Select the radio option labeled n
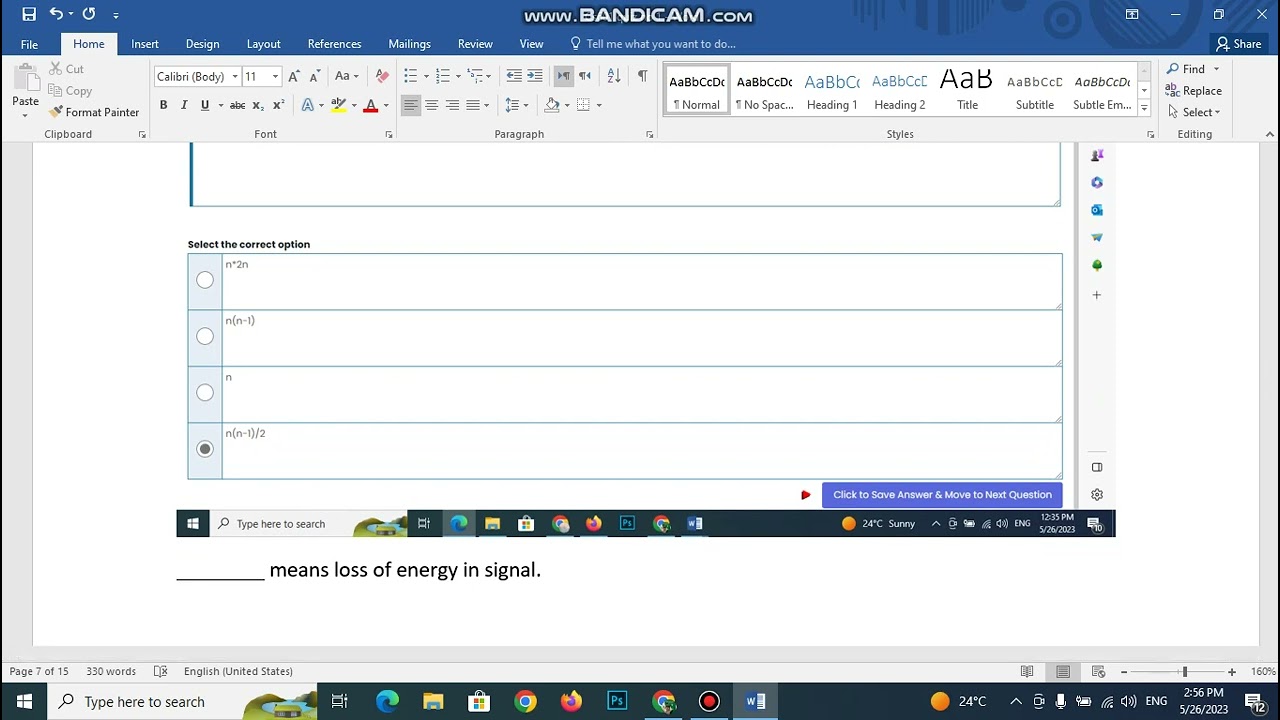Viewport: 1280px width, 720px height. (x=205, y=392)
